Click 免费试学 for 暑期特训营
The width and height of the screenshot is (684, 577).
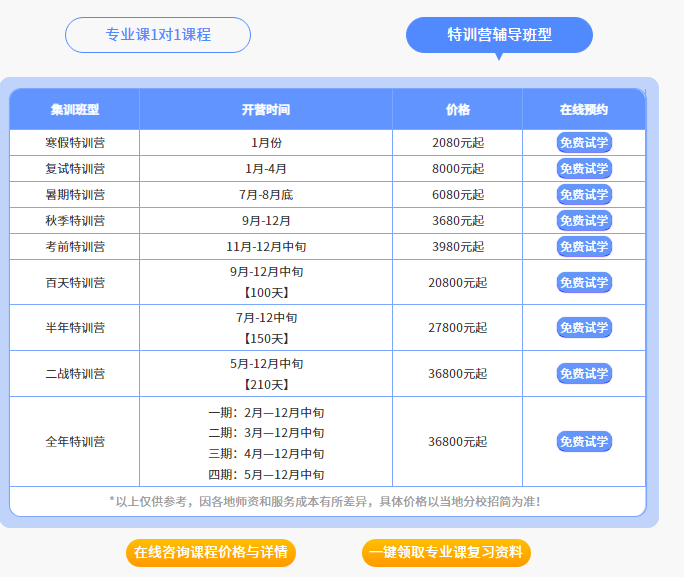click(584, 195)
